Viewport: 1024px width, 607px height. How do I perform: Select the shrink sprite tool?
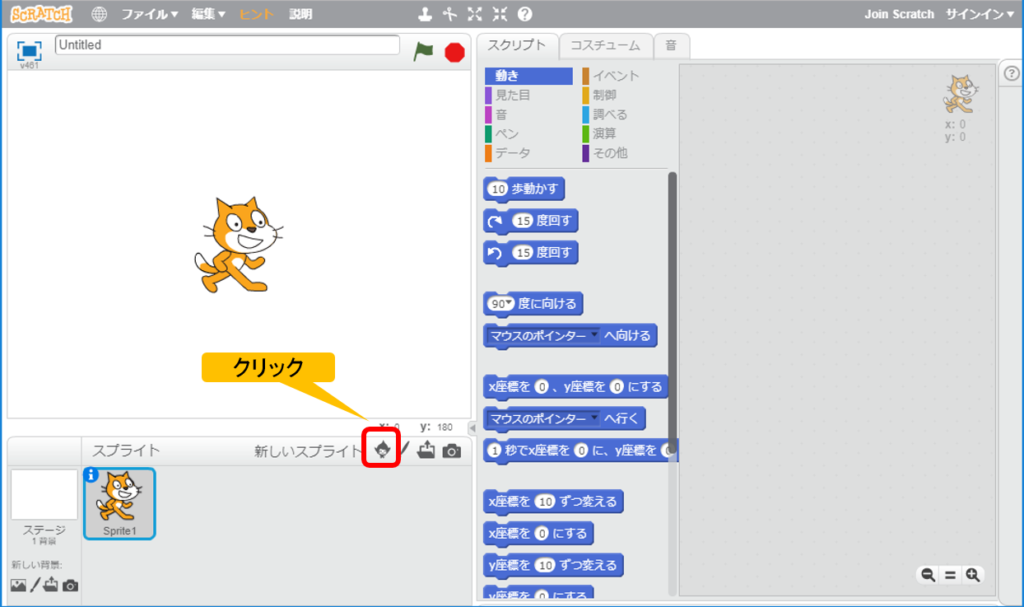(500, 14)
